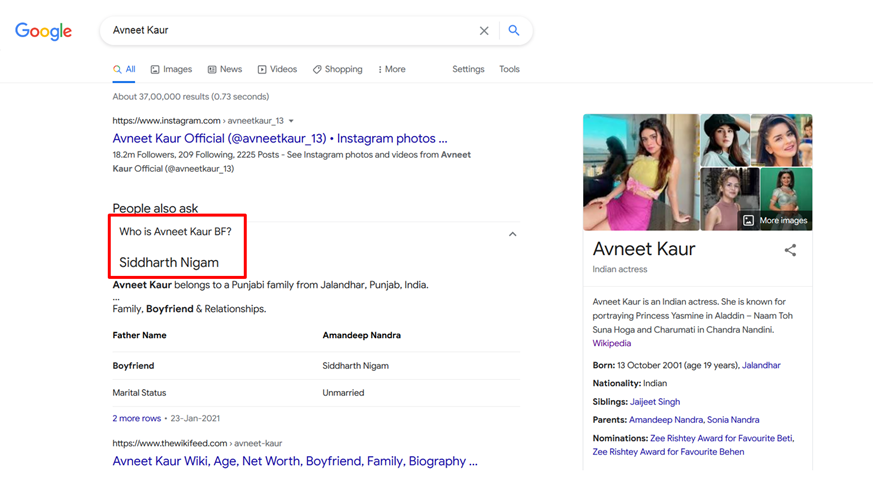Click the image icon in More images
873x489 pixels.
click(748, 221)
